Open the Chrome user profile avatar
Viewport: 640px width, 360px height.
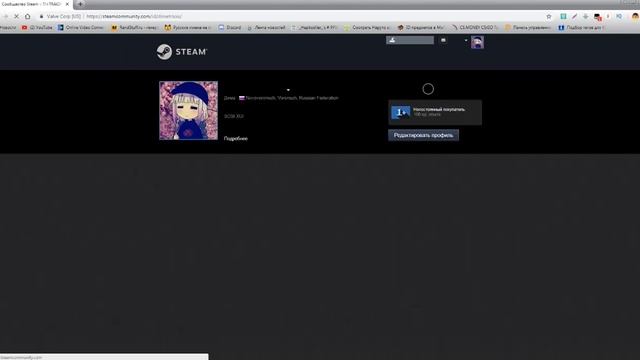tap(636, 16)
